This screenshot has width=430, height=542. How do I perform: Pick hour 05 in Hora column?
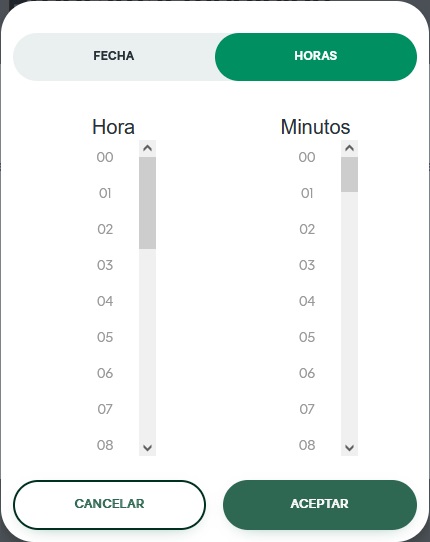click(x=105, y=337)
